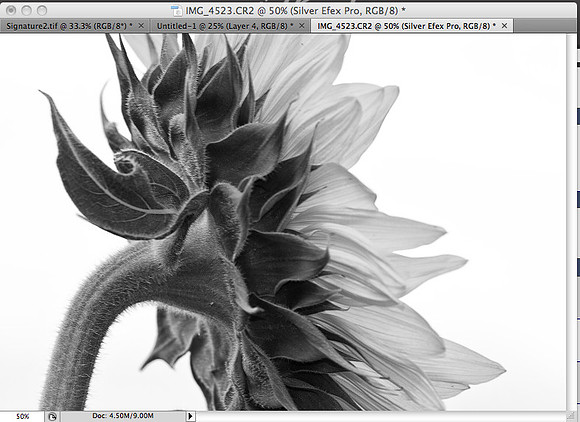Click the window zoom button

(x=42, y=10)
